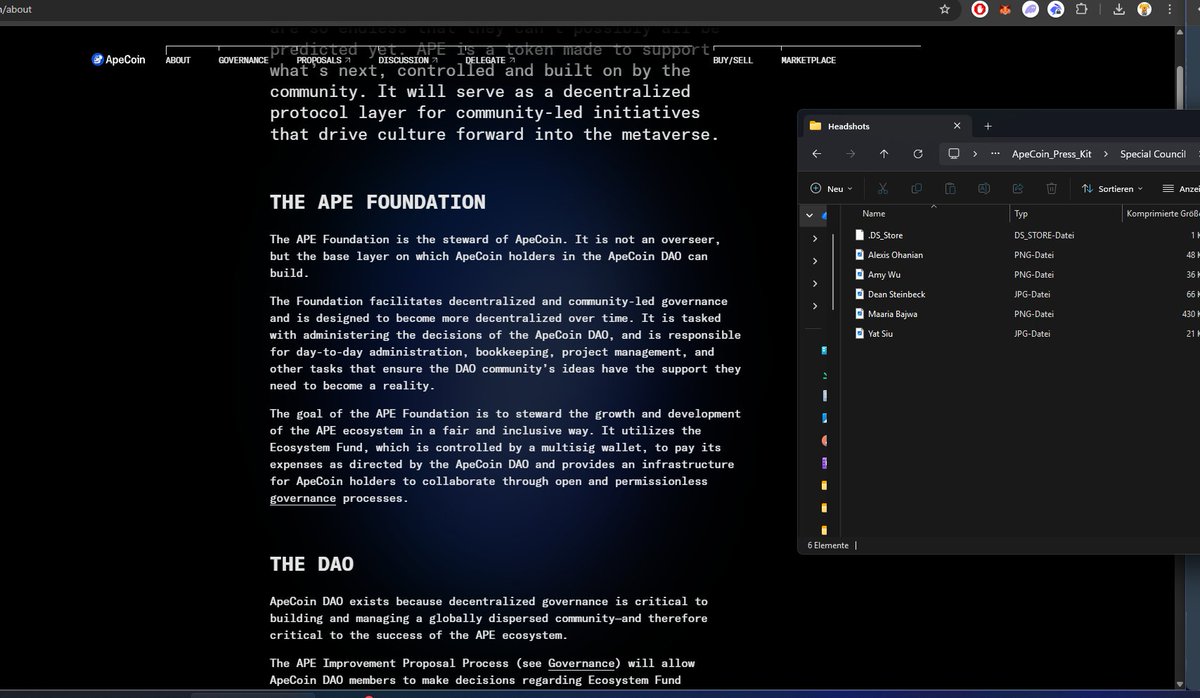Open the Sortieren sort dropdown
Viewport: 1200px width, 698px height.
click(1113, 188)
